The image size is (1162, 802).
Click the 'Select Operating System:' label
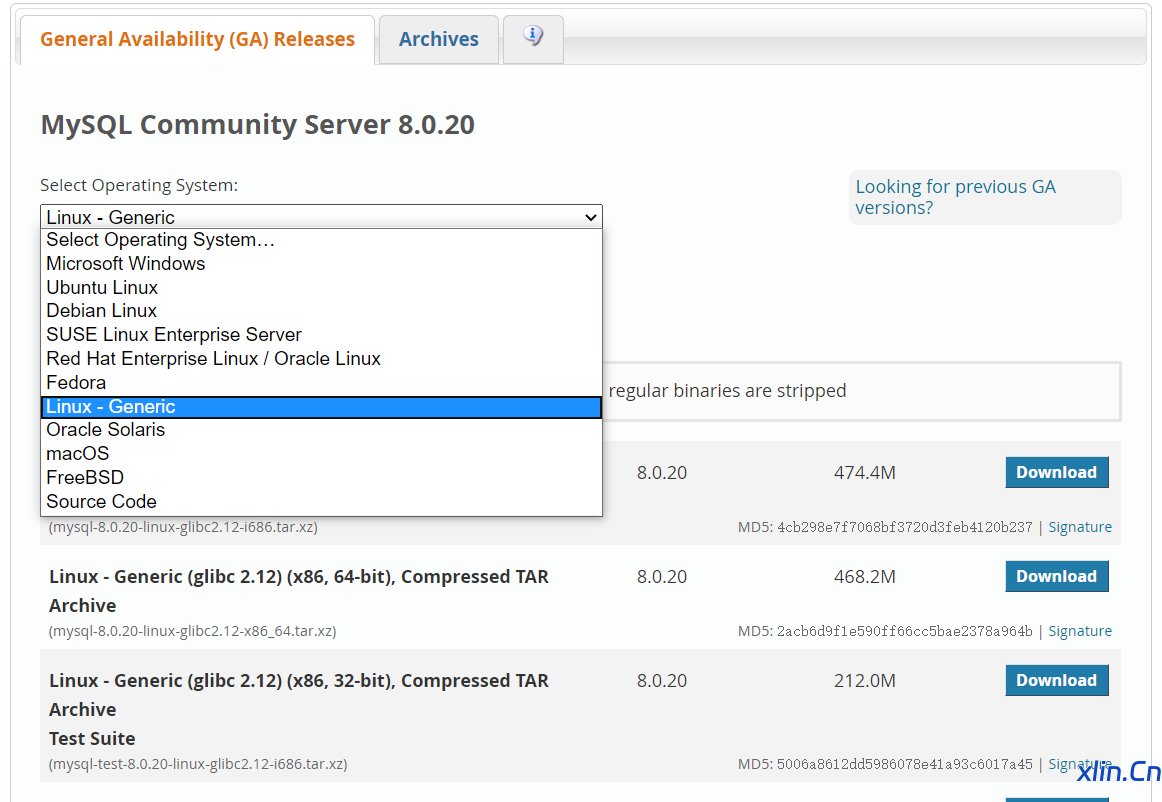tap(139, 185)
